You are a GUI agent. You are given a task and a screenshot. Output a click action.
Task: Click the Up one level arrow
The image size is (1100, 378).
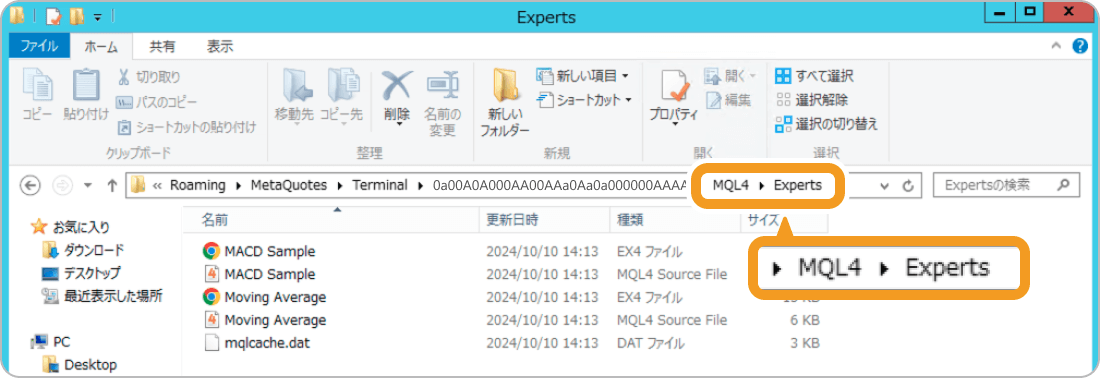(112, 185)
